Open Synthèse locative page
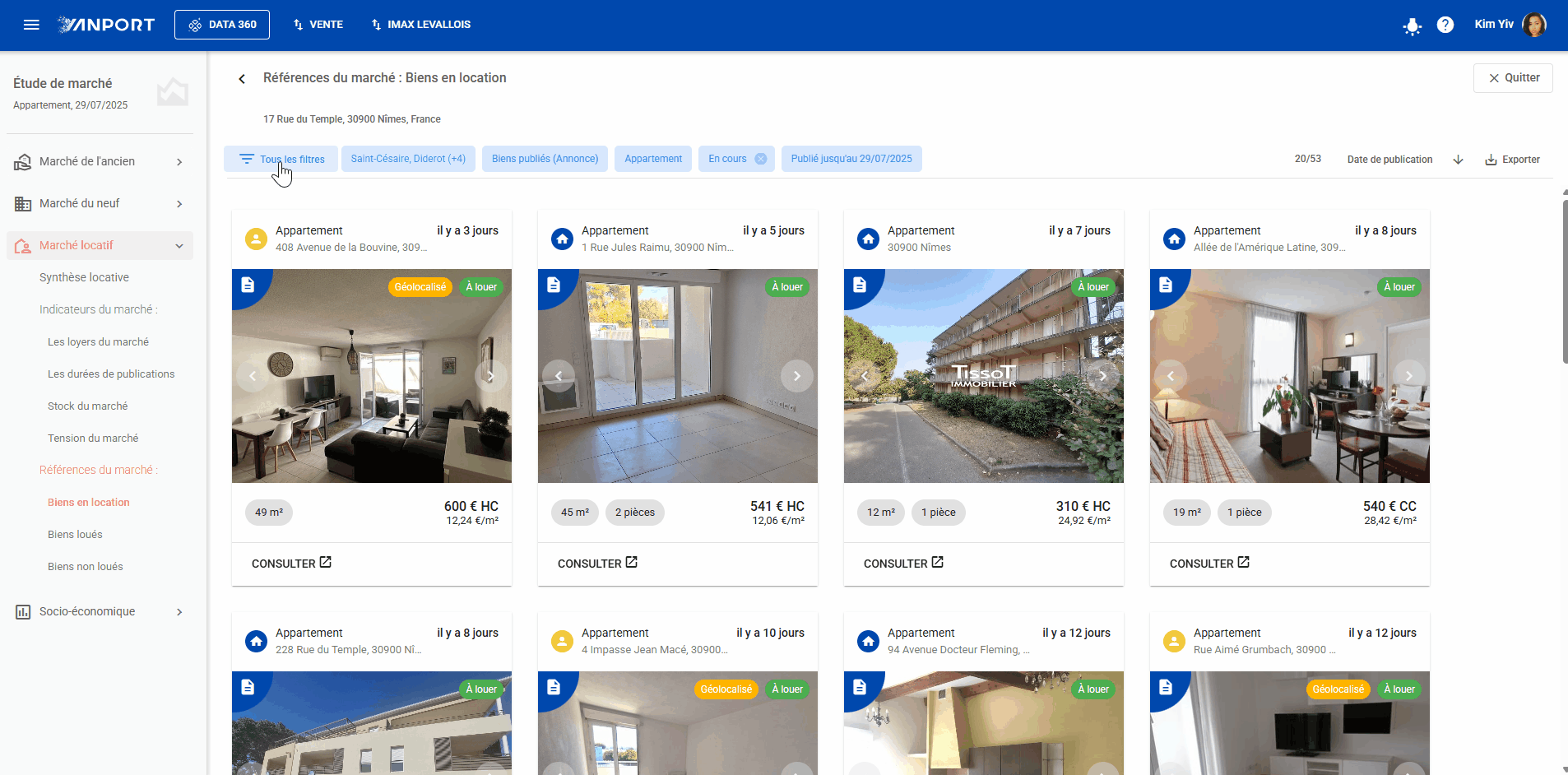The image size is (1568, 775). pyautogui.click(x=84, y=278)
